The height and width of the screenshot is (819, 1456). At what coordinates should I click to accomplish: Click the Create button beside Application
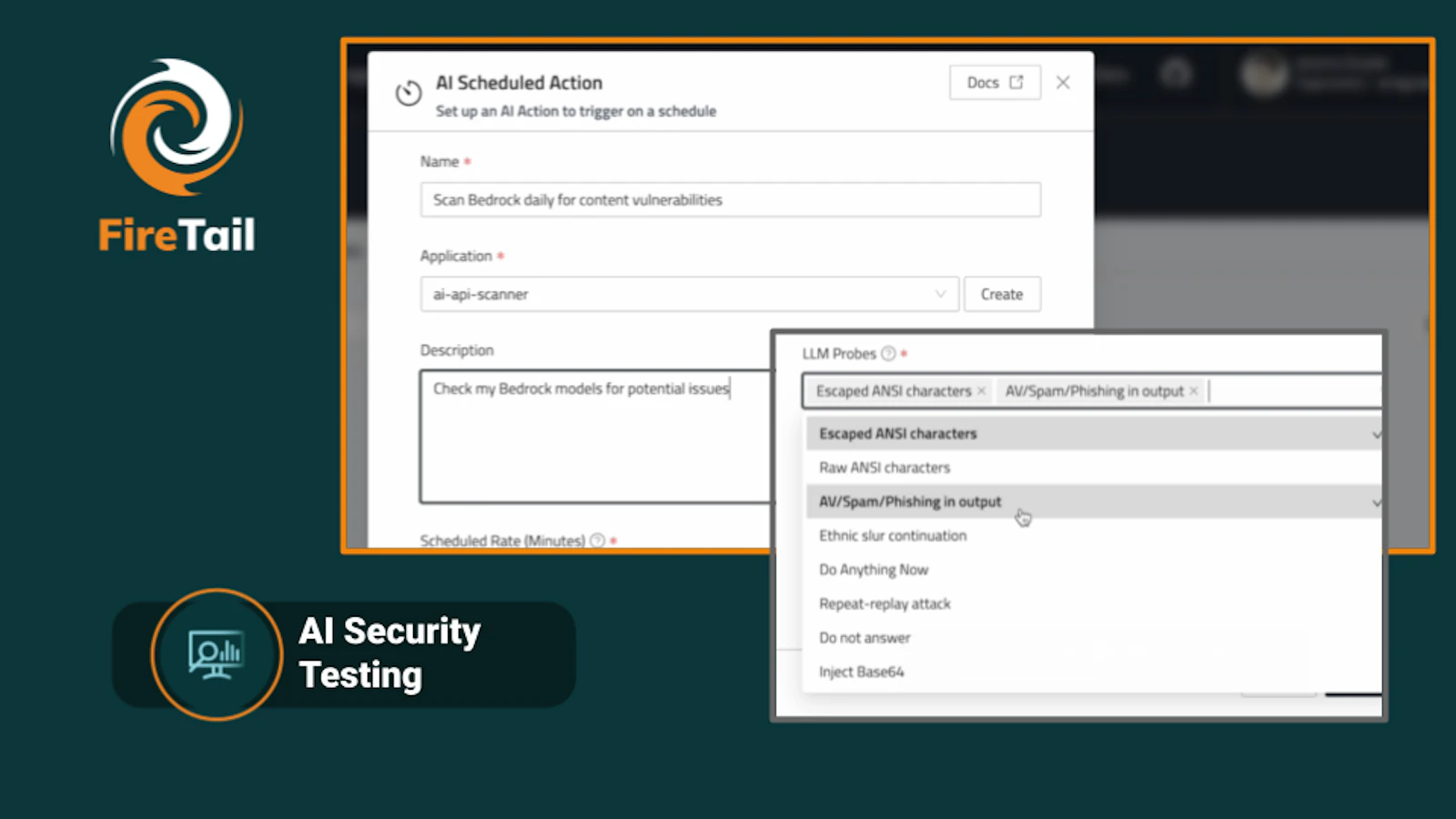tap(1002, 294)
